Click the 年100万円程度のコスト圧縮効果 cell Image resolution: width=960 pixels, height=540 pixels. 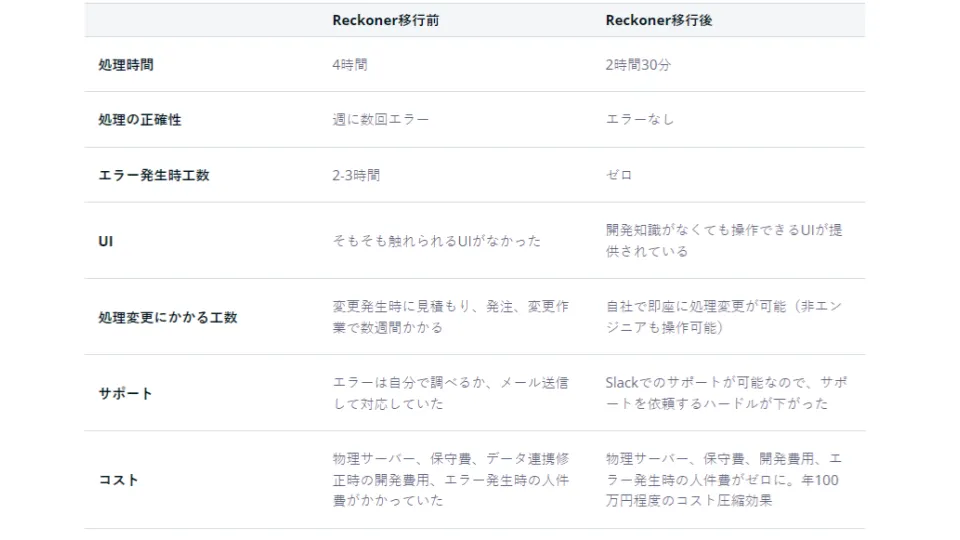pyautogui.click(x=724, y=480)
